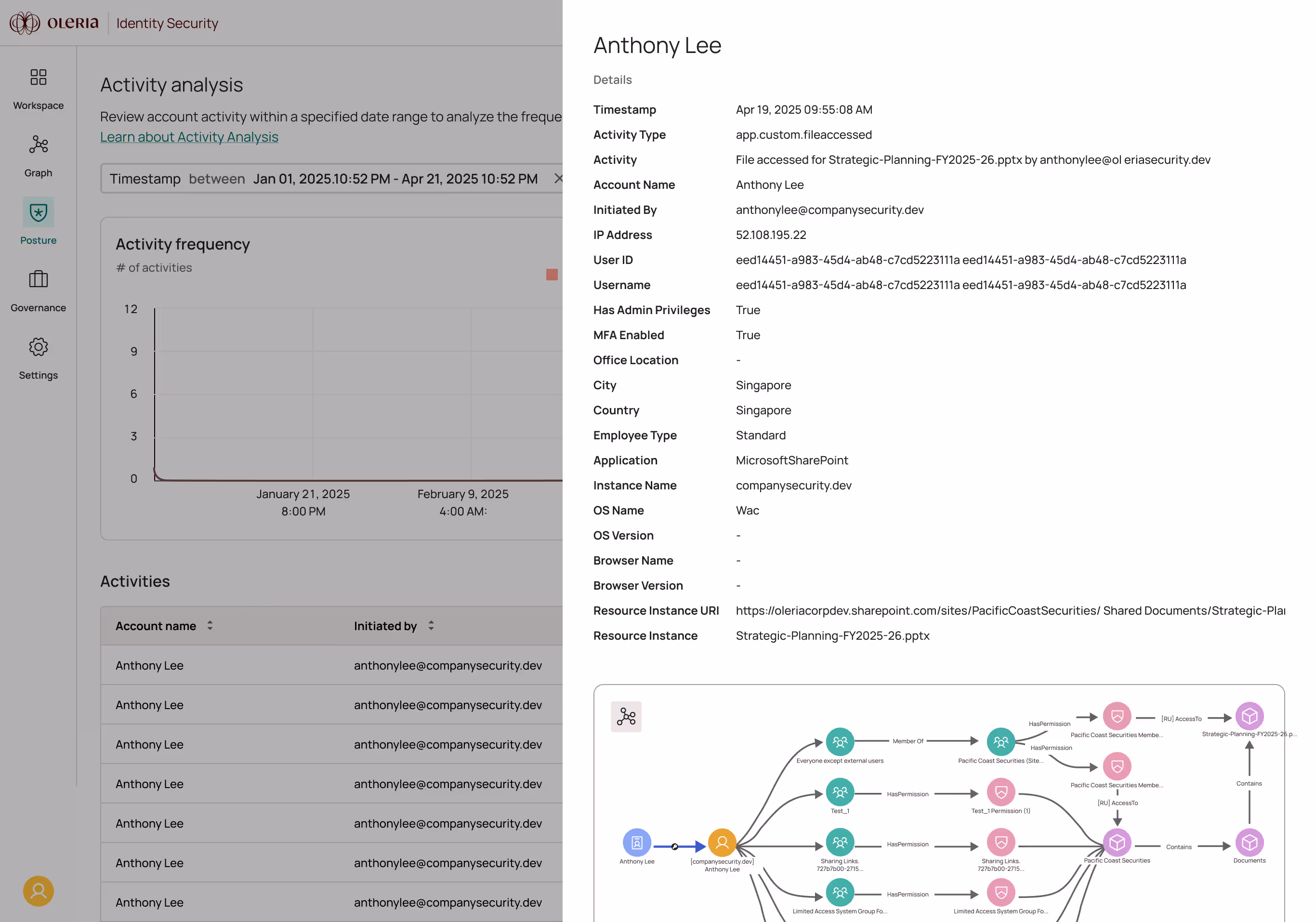This screenshot has height=922, width=1316.
Task: Click the Documents folder node
Action: click(1249, 843)
